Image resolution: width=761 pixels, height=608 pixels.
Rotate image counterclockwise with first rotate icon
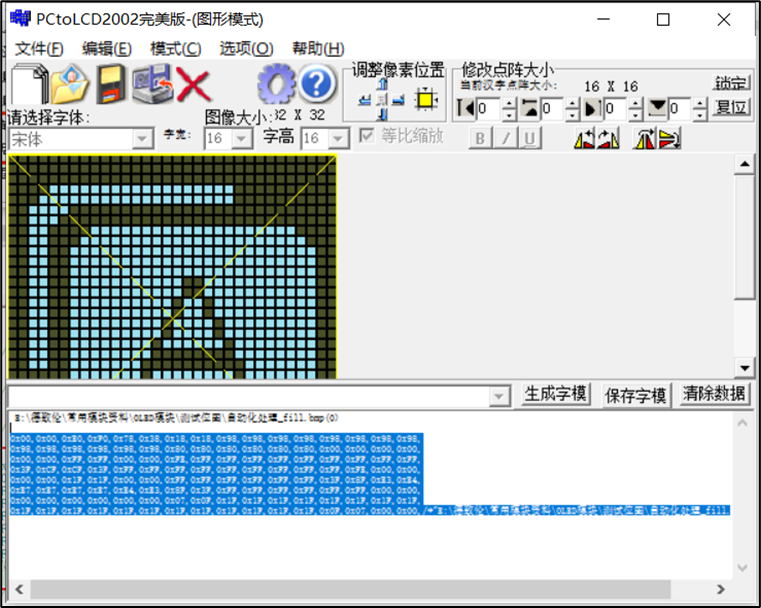click(584, 139)
